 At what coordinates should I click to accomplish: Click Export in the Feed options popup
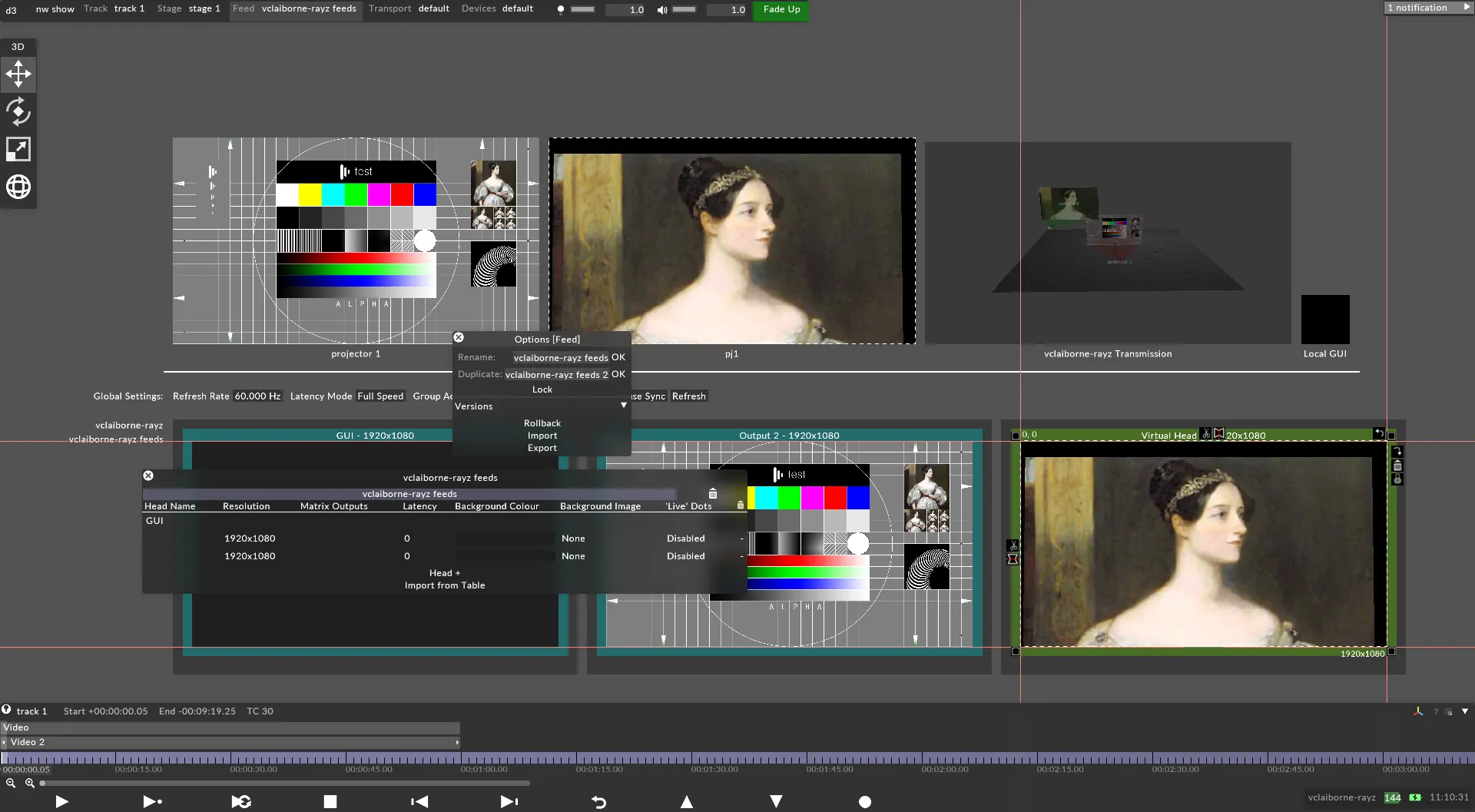542,448
